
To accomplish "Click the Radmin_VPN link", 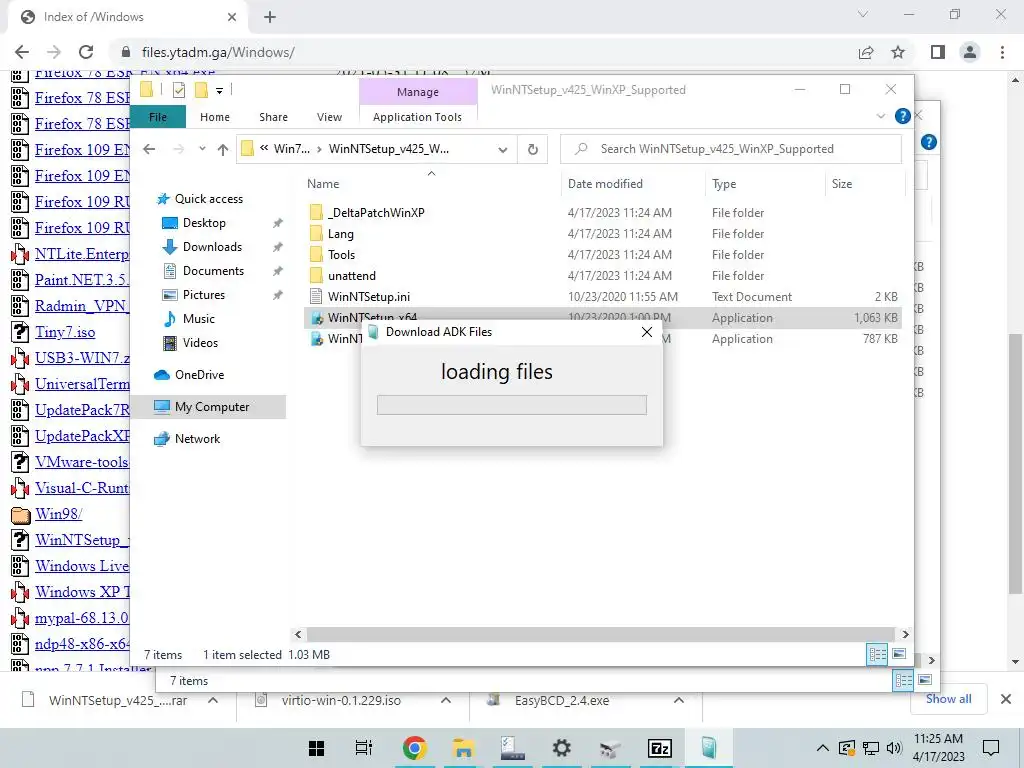I will pos(82,306).
